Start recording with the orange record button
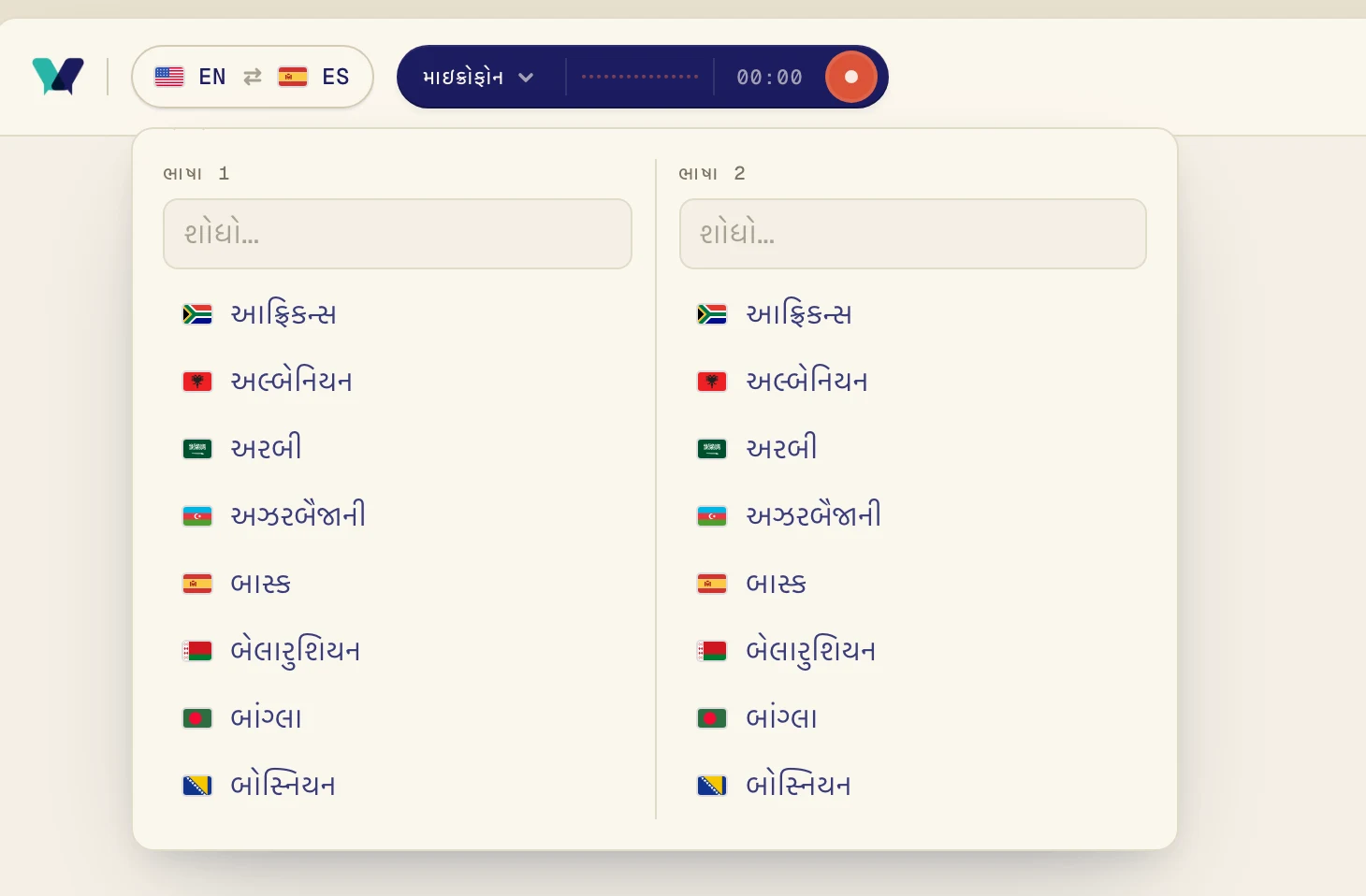Viewport: 1366px width, 896px height. [x=851, y=77]
